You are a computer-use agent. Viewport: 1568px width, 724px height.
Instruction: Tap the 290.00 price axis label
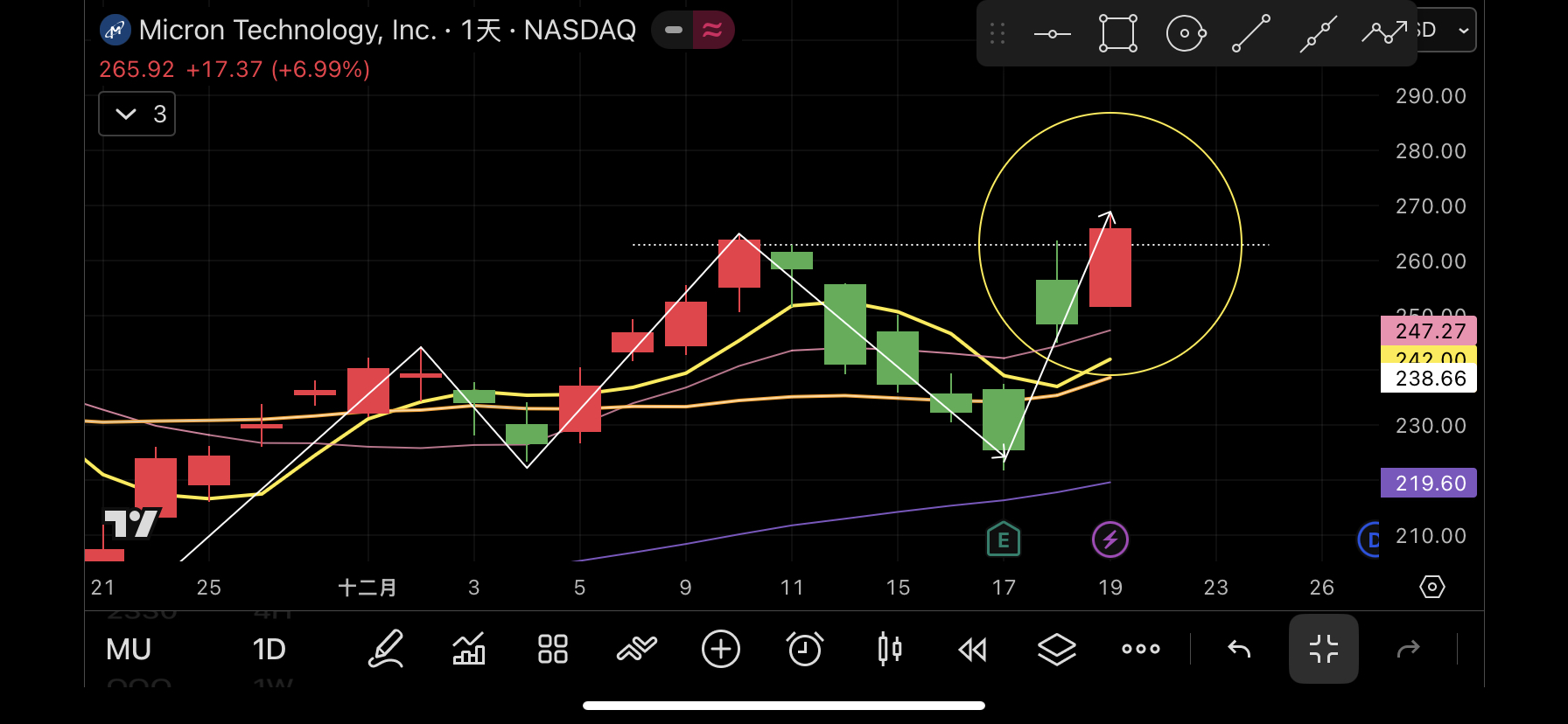coord(1431,96)
